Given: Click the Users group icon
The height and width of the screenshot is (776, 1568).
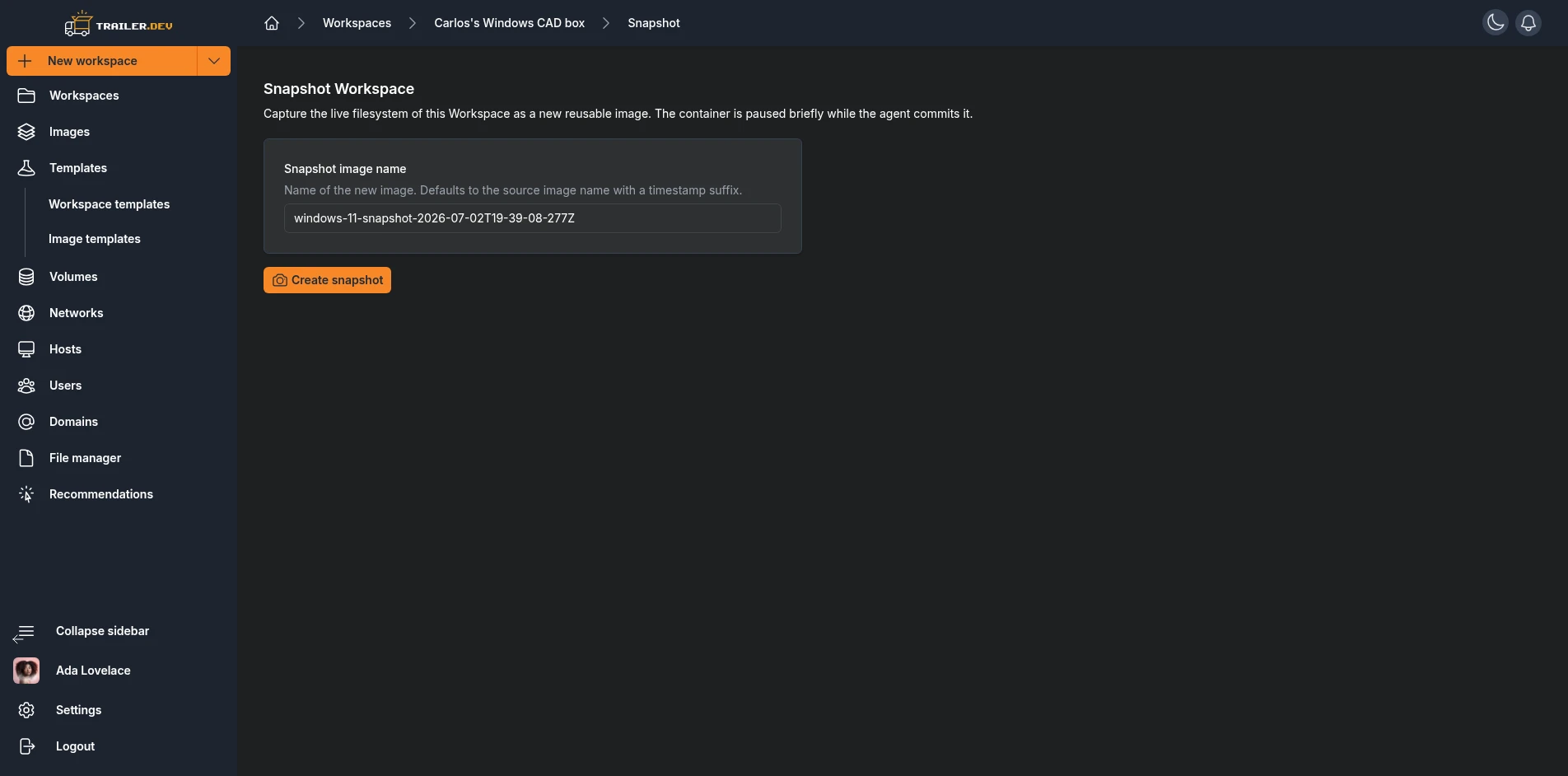Looking at the screenshot, I should pyautogui.click(x=26, y=386).
